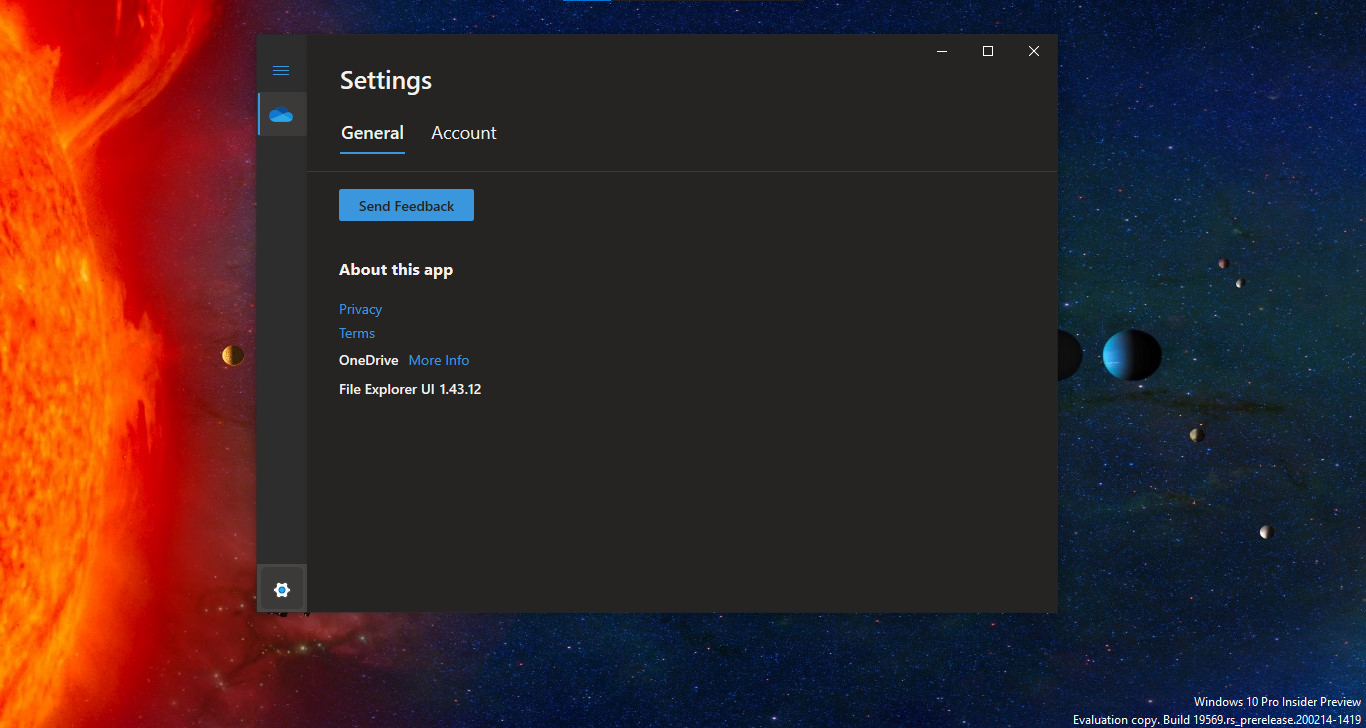Switch to the Account tab

point(463,133)
